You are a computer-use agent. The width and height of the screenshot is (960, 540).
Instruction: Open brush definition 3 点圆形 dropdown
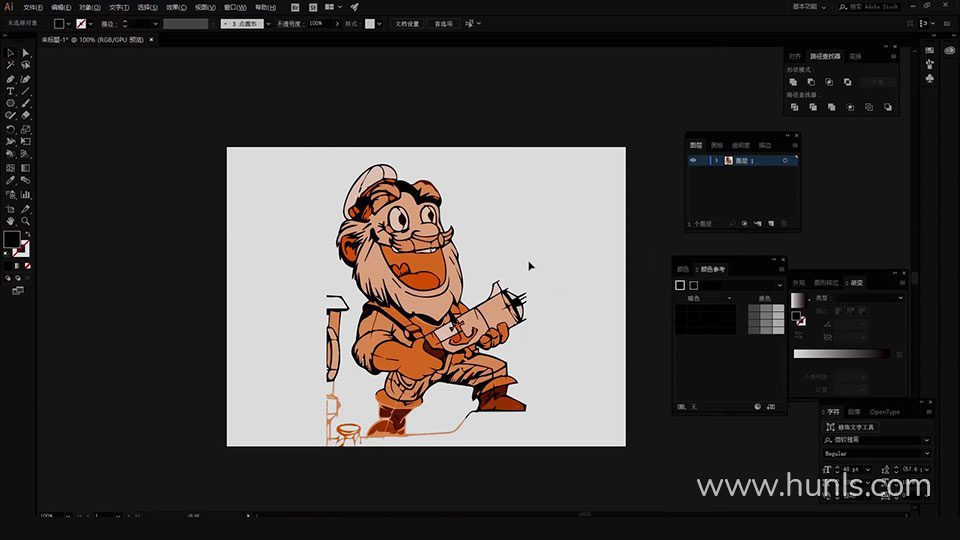(268, 24)
